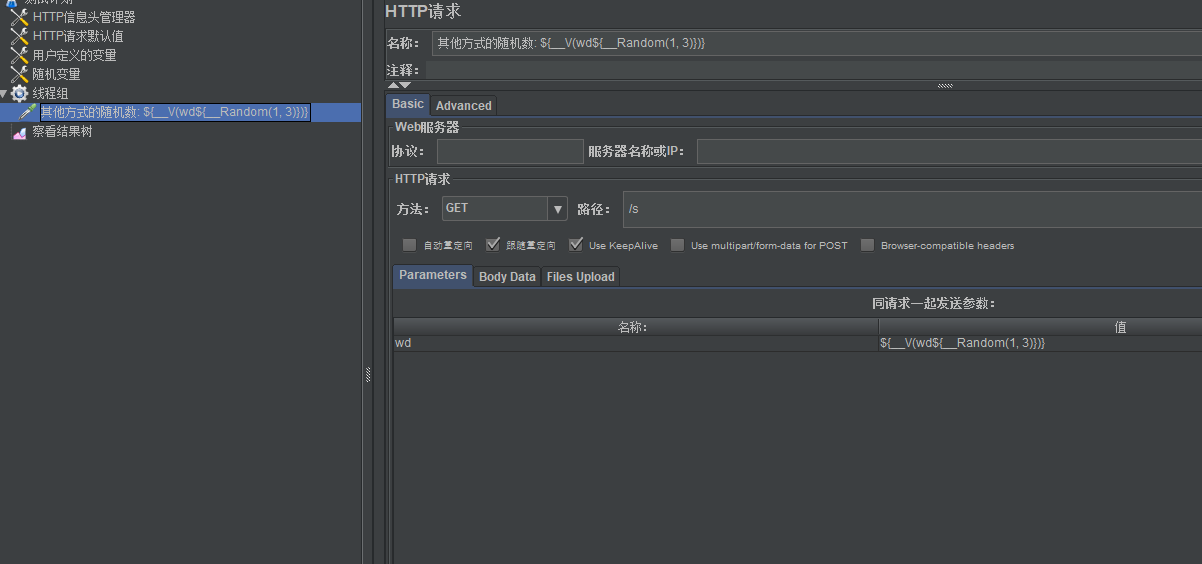Click the collapse arrows below 注释
This screenshot has height=564, width=1202.
tap(399, 86)
